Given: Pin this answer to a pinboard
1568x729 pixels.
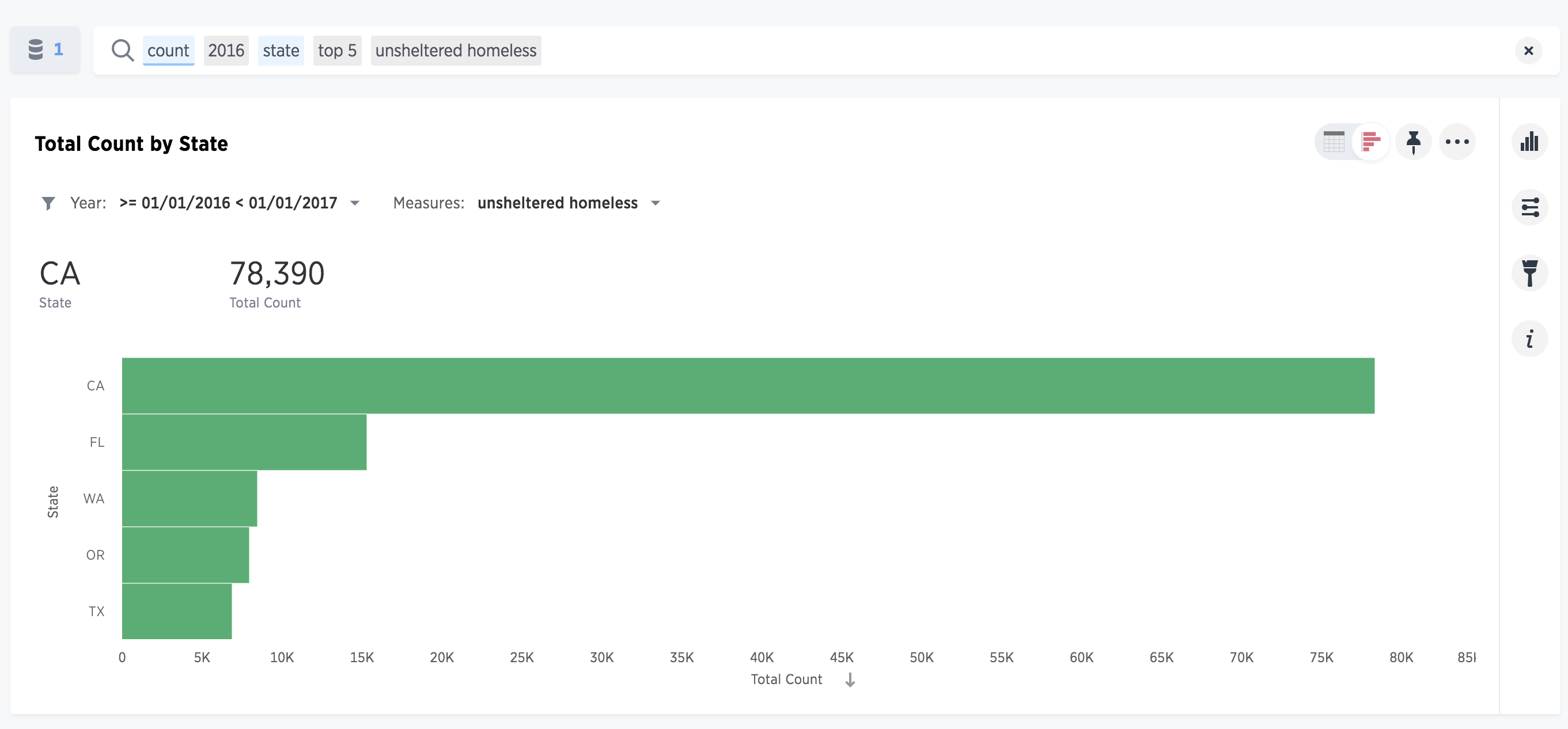Looking at the screenshot, I should [1414, 142].
